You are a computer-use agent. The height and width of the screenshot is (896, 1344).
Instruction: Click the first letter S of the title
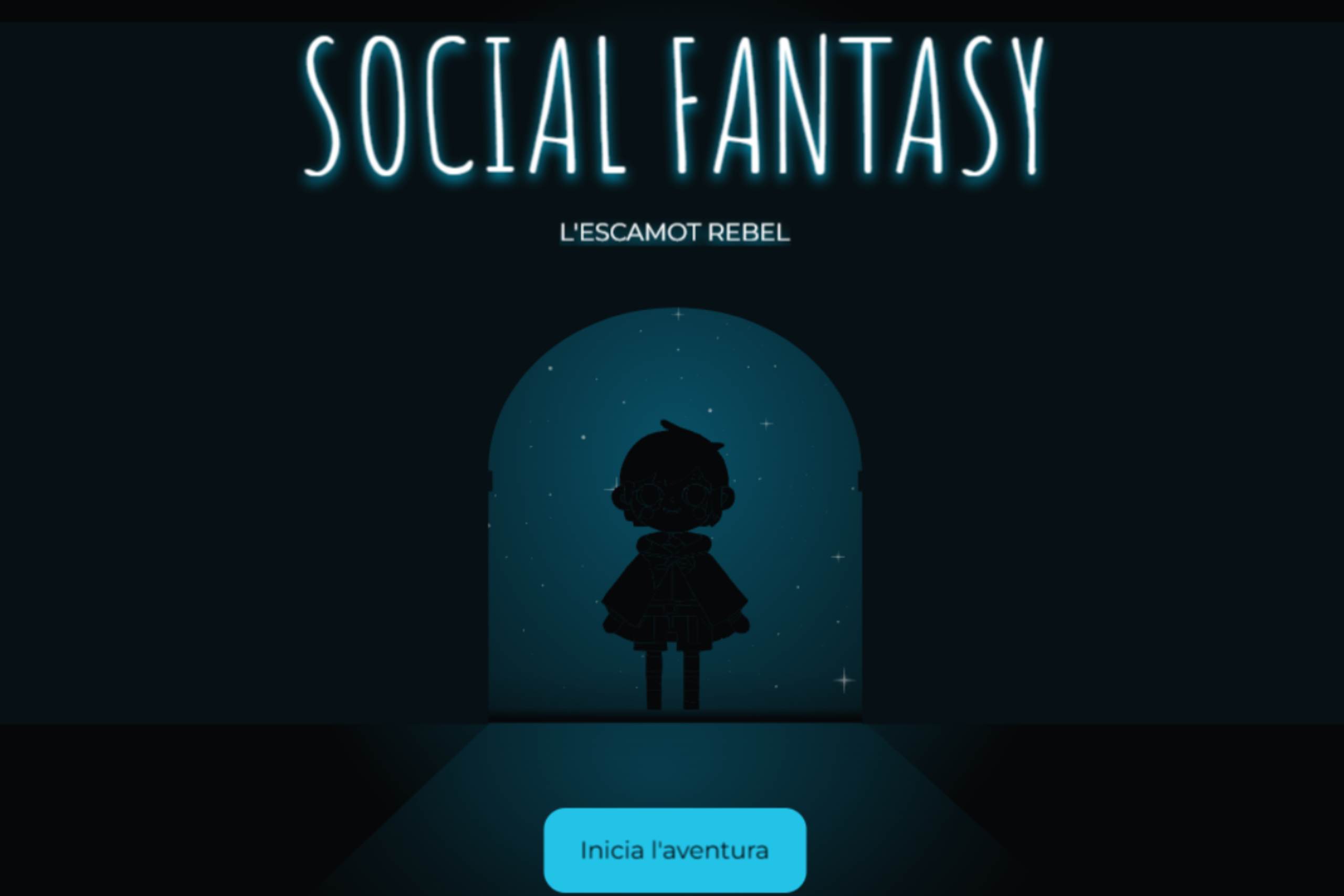pos(322,105)
